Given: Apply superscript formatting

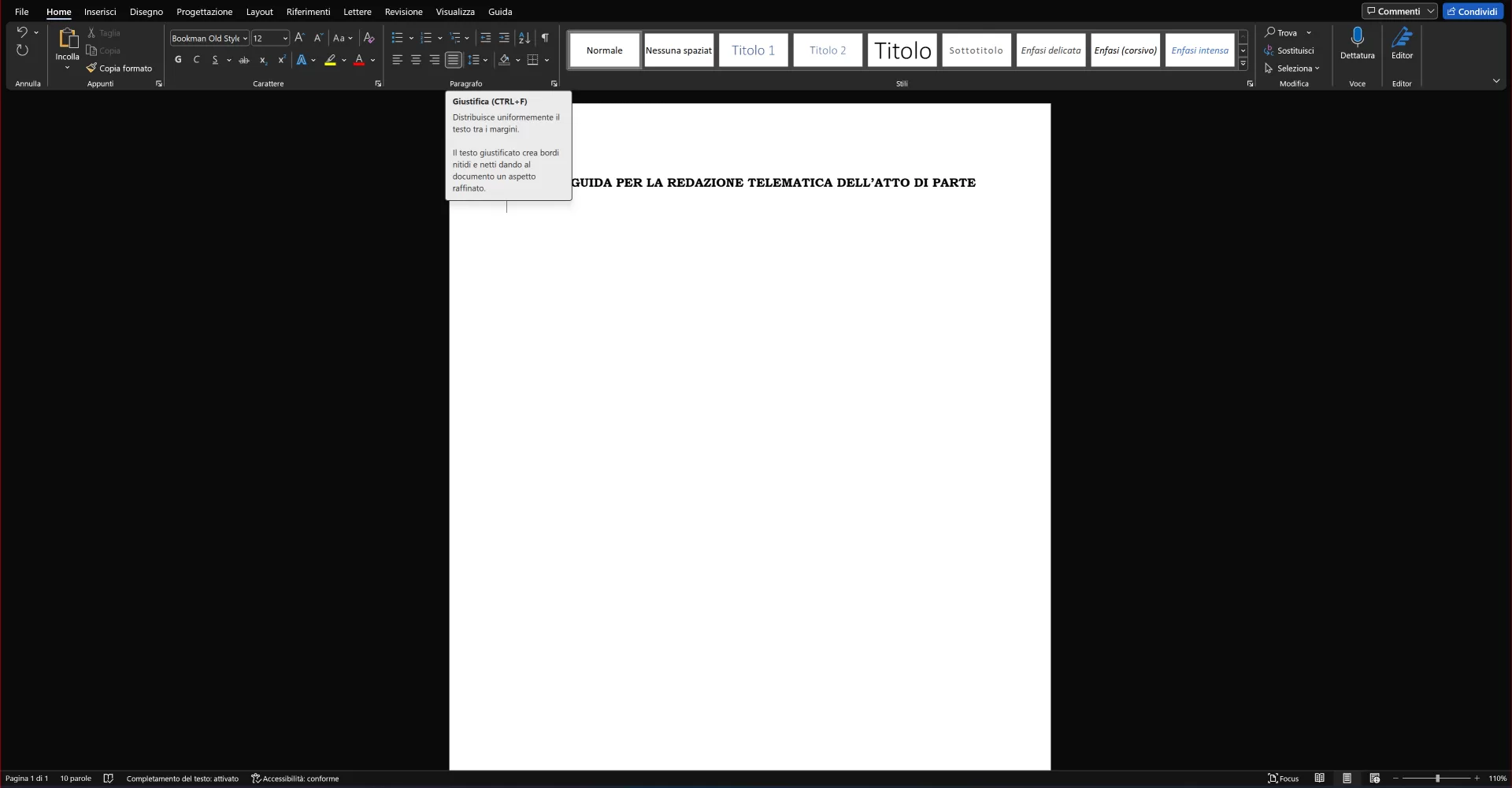Looking at the screenshot, I should point(281,60).
